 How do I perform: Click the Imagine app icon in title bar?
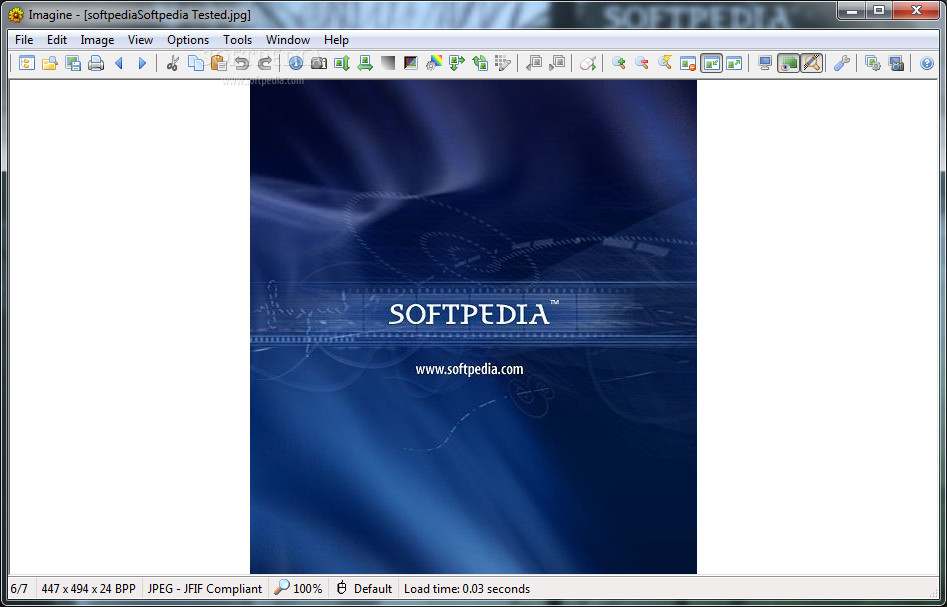point(16,14)
